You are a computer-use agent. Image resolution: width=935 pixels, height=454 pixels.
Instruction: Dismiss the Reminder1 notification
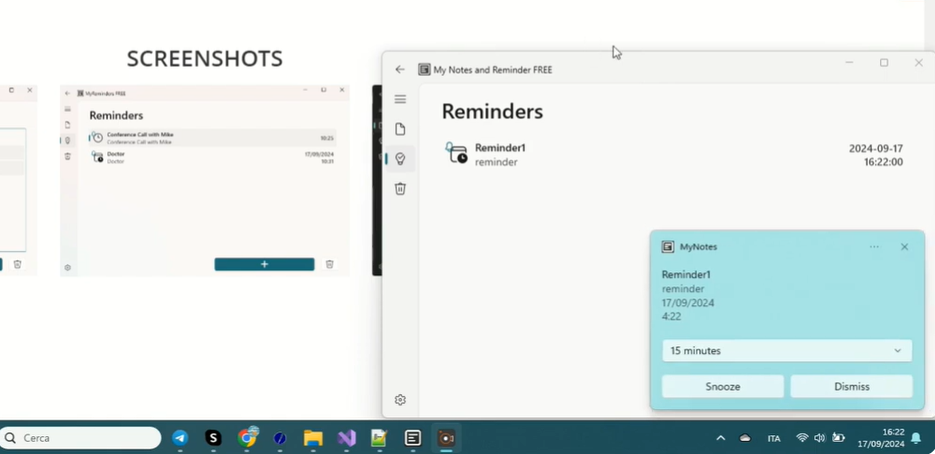(x=852, y=387)
